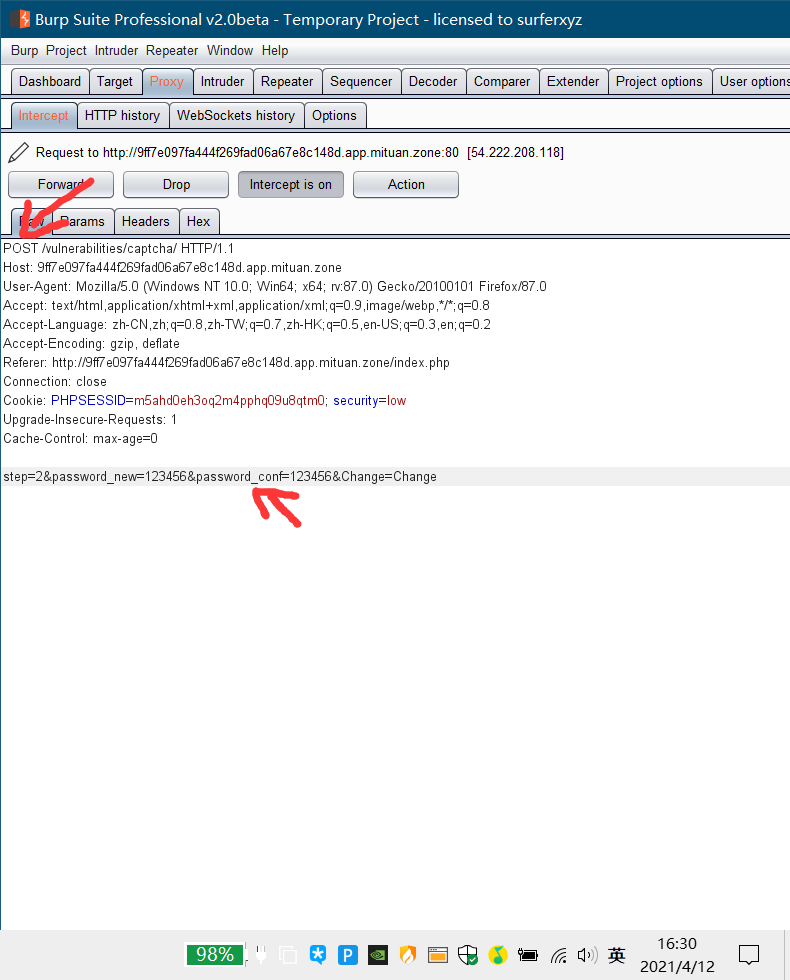Image resolution: width=790 pixels, height=980 pixels.
Task: Click the Host header line
Action: pyautogui.click(x=172, y=268)
